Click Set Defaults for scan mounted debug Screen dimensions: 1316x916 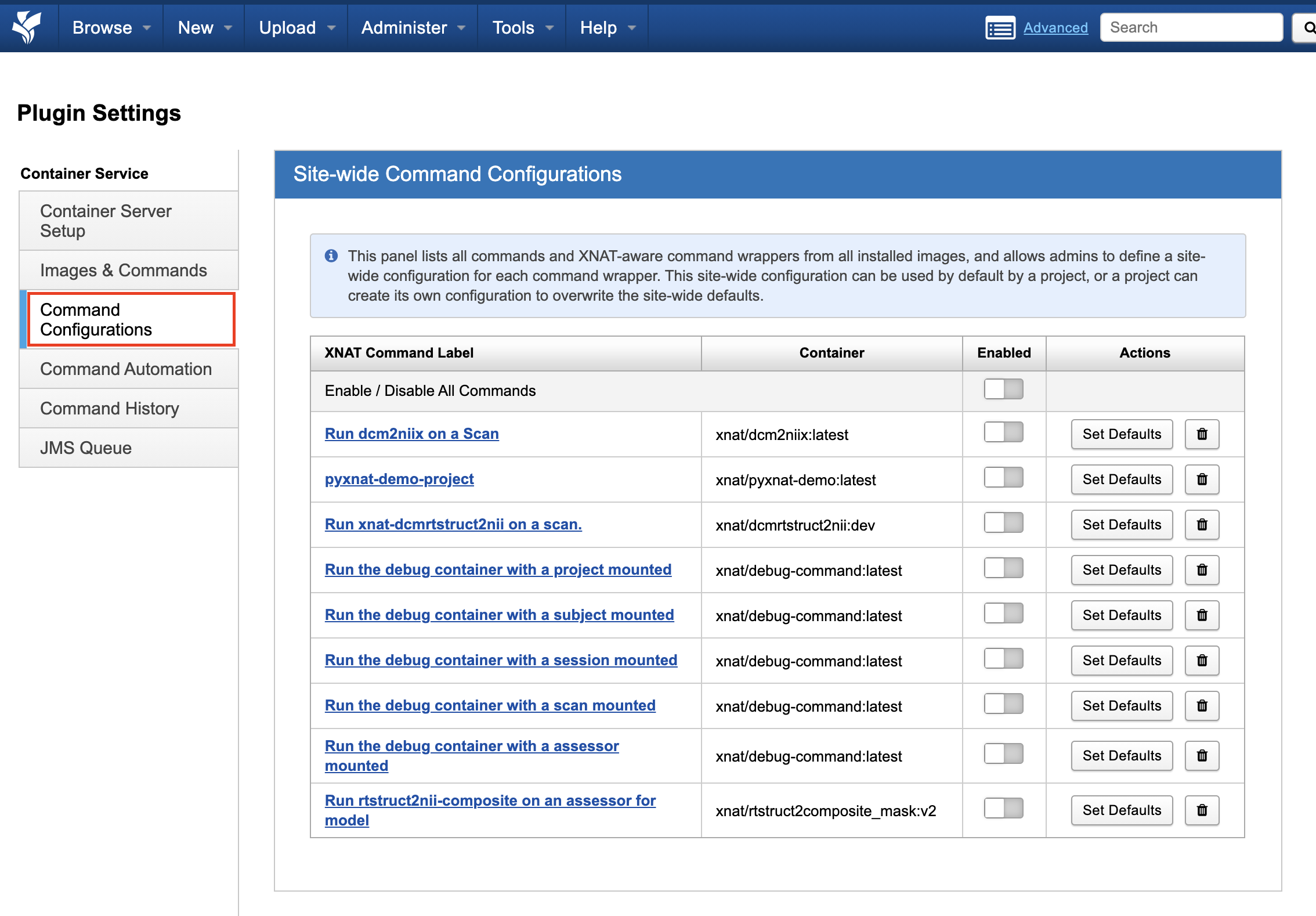click(x=1122, y=706)
